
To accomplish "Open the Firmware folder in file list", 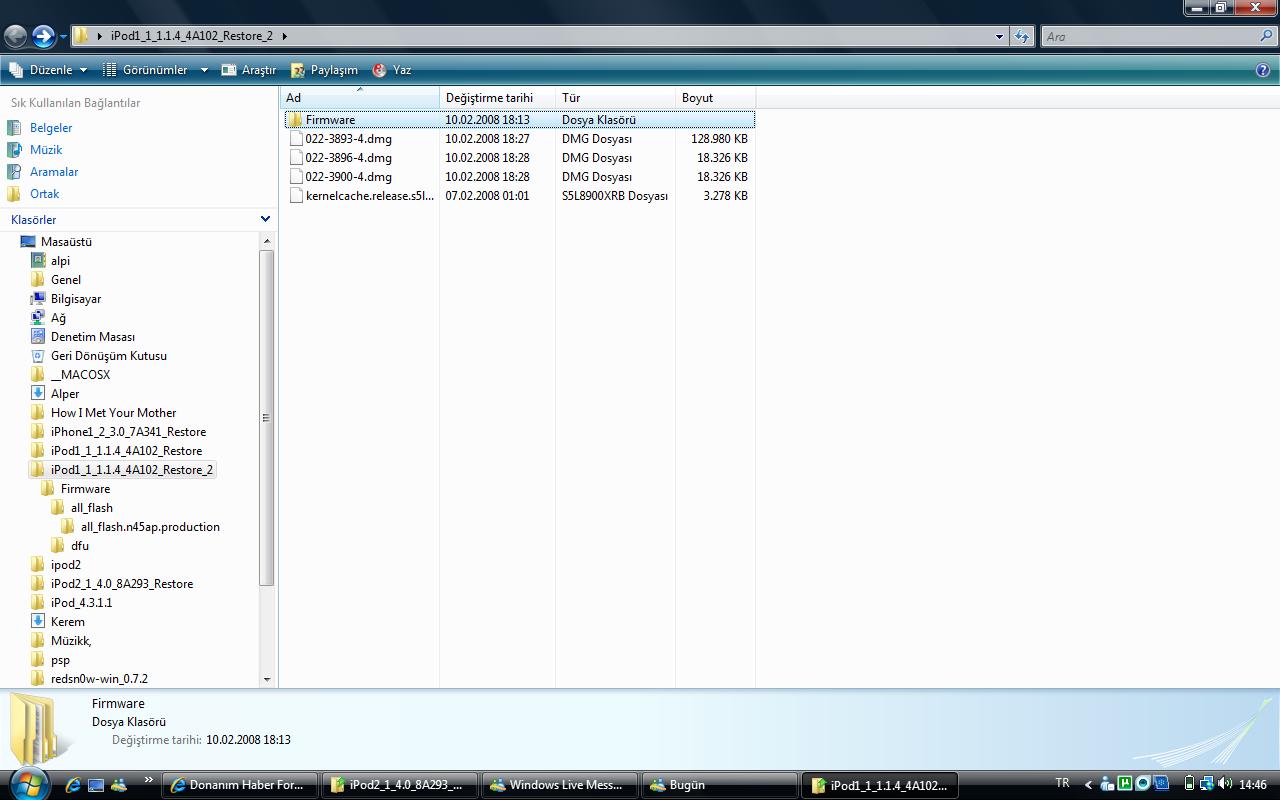I will pyautogui.click(x=329, y=120).
